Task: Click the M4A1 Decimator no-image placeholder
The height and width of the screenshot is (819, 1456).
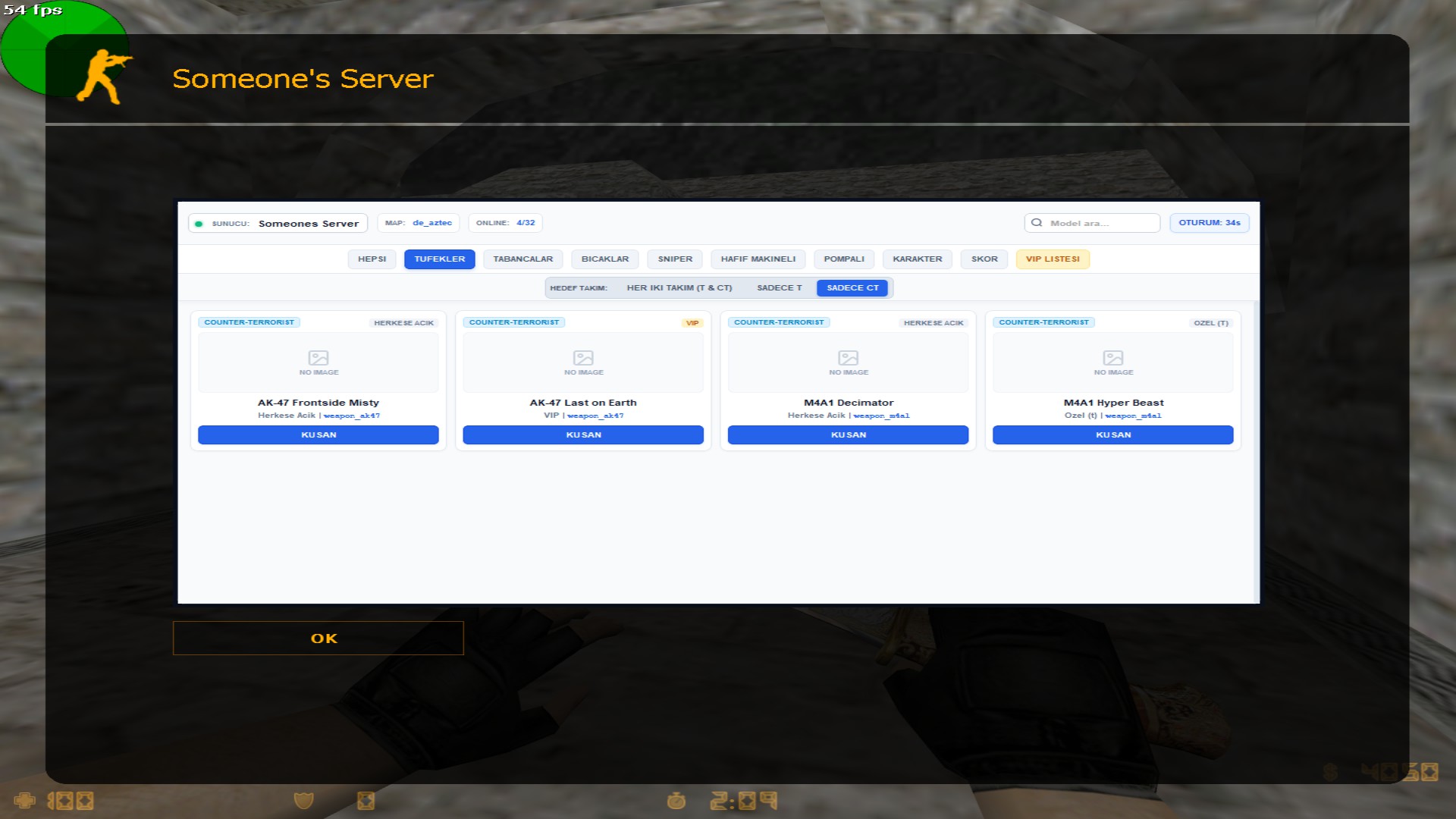Action: (848, 362)
